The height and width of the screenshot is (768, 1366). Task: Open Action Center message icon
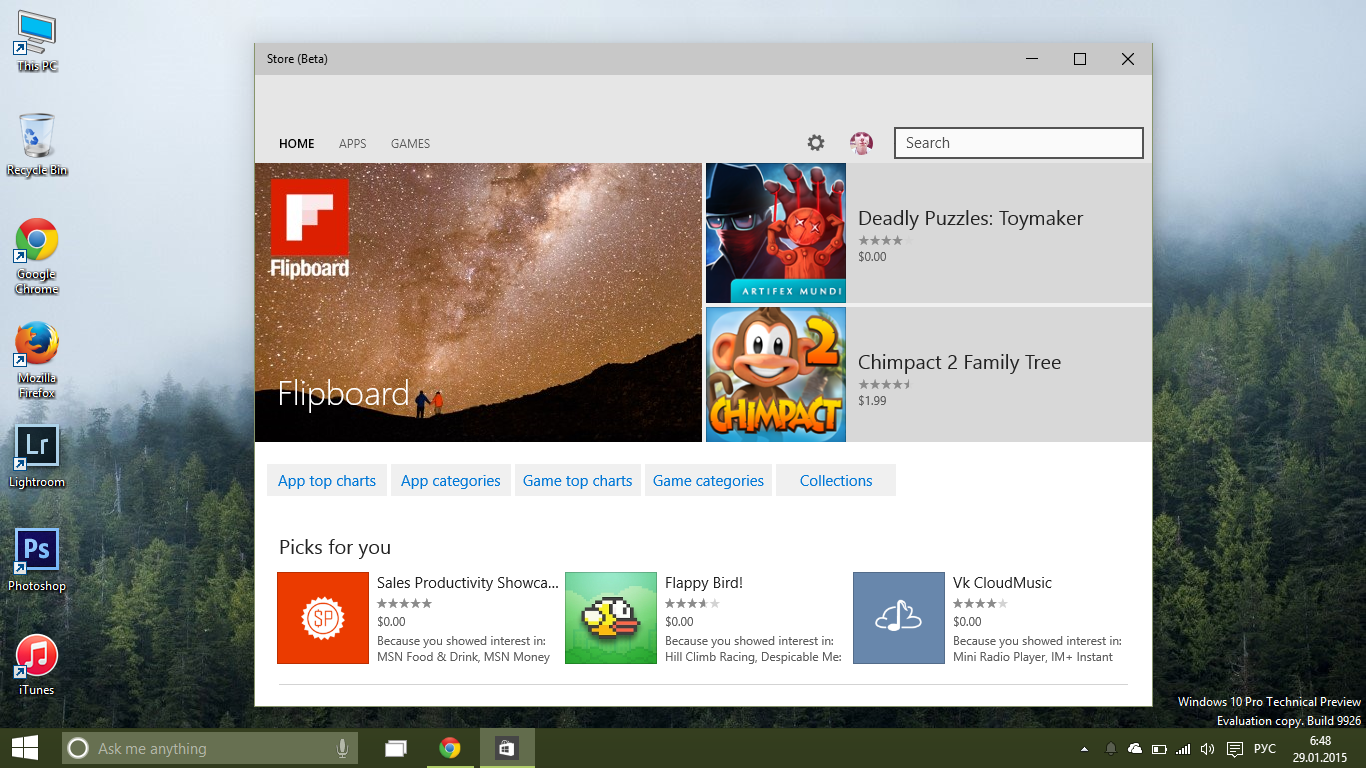(x=1235, y=748)
